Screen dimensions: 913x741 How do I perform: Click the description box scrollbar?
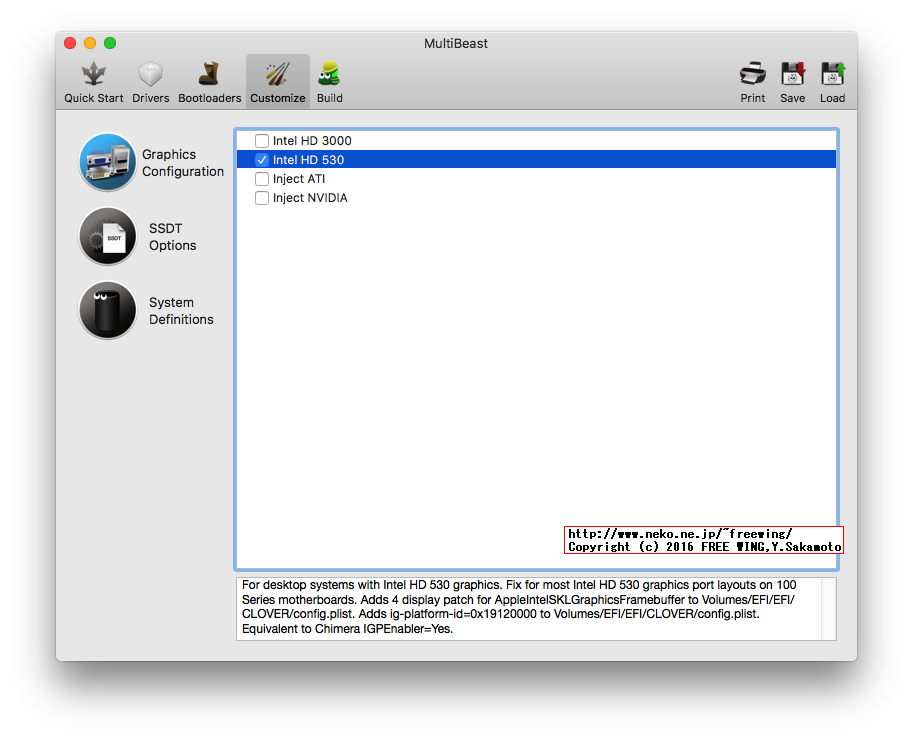pyautogui.click(x=829, y=609)
